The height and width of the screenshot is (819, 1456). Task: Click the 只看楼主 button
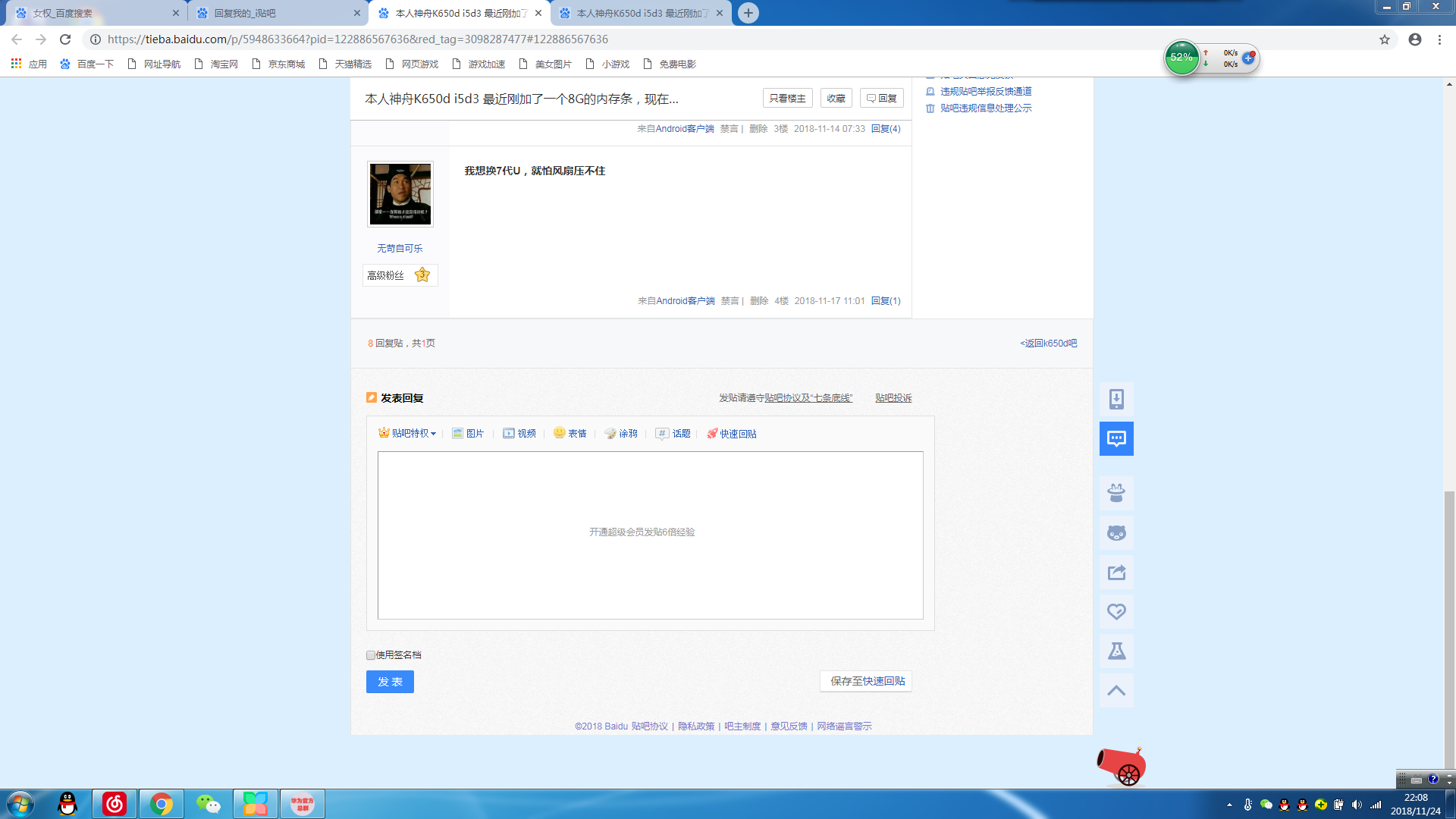tap(787, 98)
